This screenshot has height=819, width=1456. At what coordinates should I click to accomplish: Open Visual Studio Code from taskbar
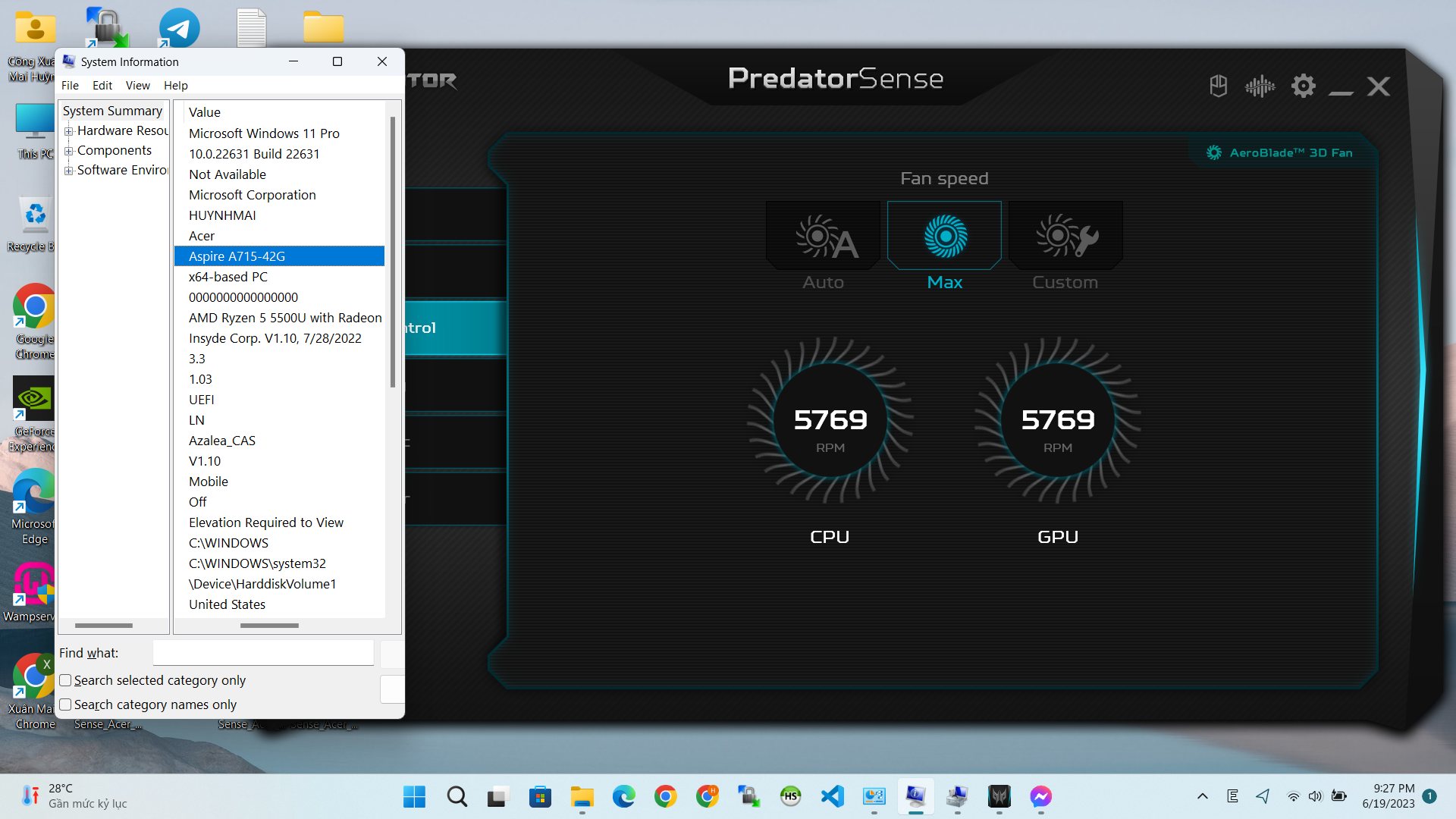pos(832,796)
